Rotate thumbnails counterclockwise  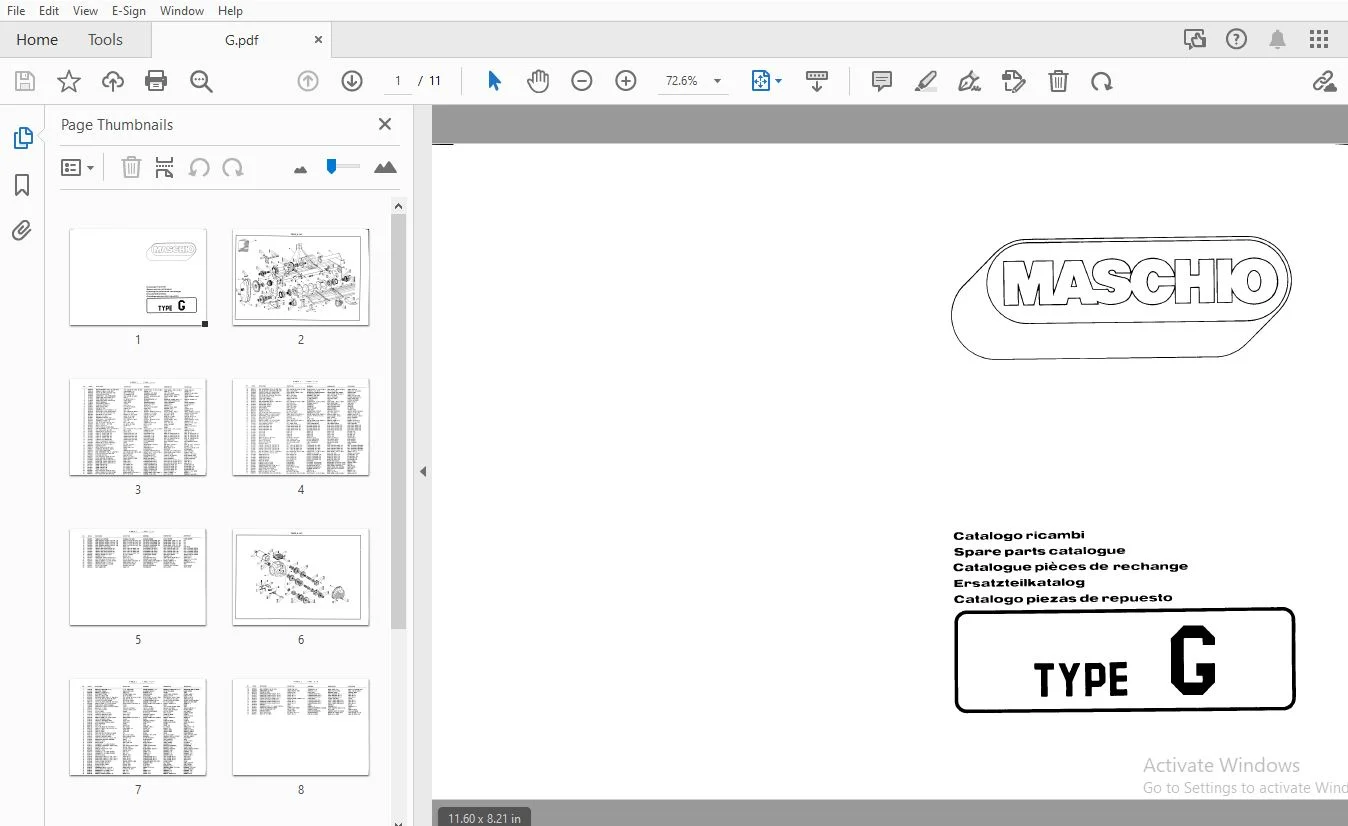pyautogui.click(x=199, y=167)
